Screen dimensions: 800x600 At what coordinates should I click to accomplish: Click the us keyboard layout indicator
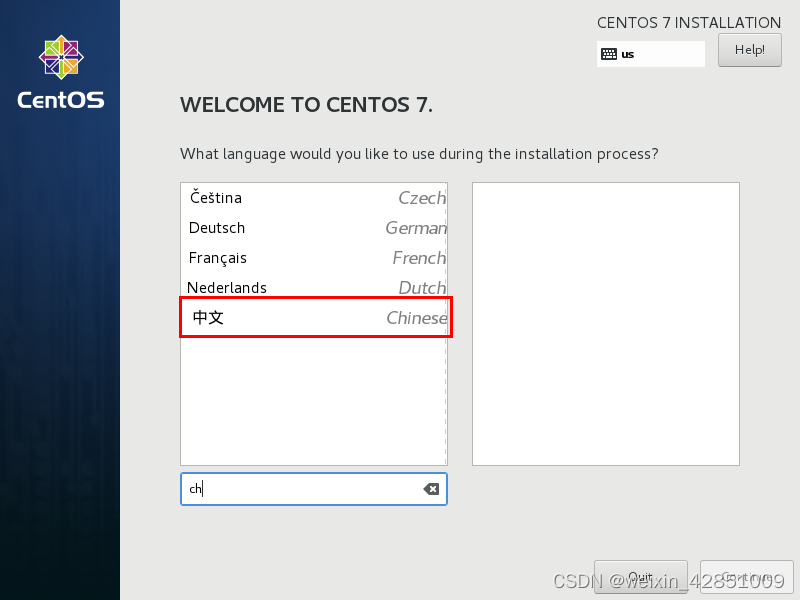coord(651,54)
